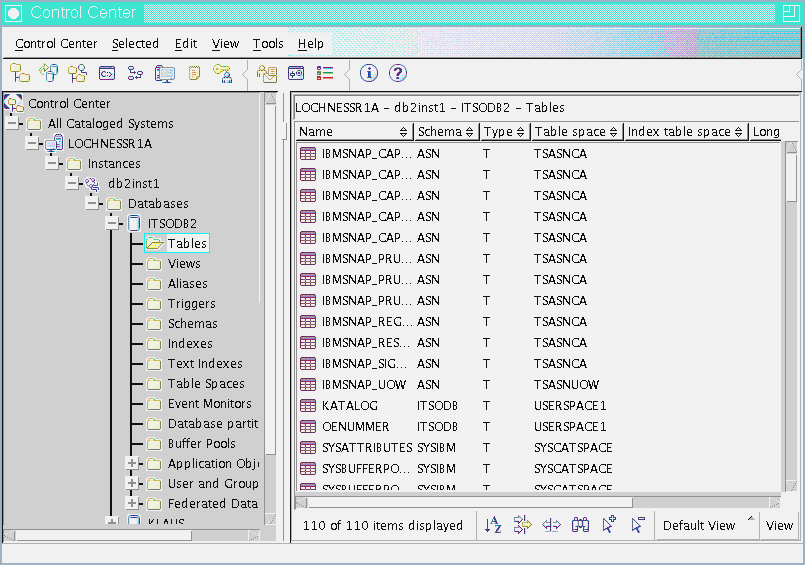Open the Tools menu
The height and width of the screenshot is (565, 805).
(268, 44)
